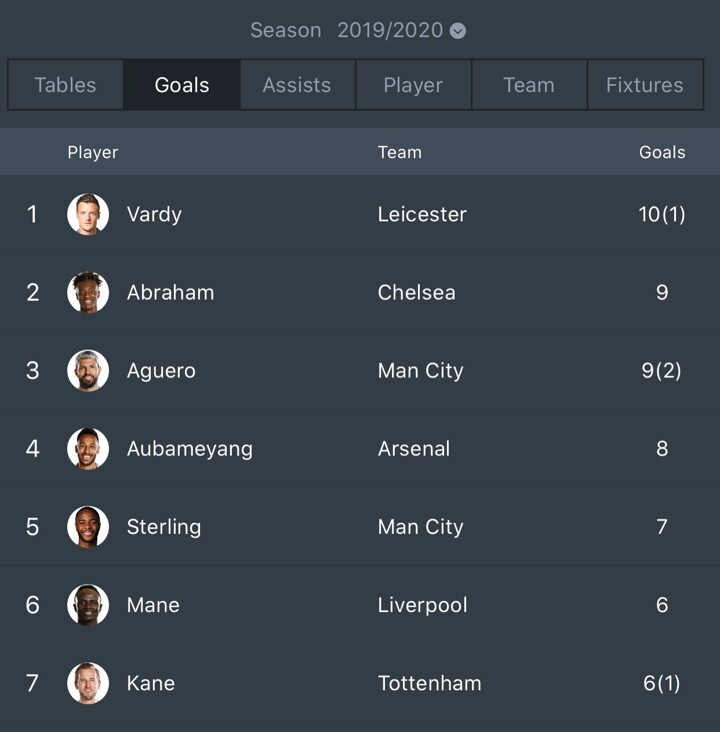
Task: Open Kane's profile photo
Action: point(88,683)
